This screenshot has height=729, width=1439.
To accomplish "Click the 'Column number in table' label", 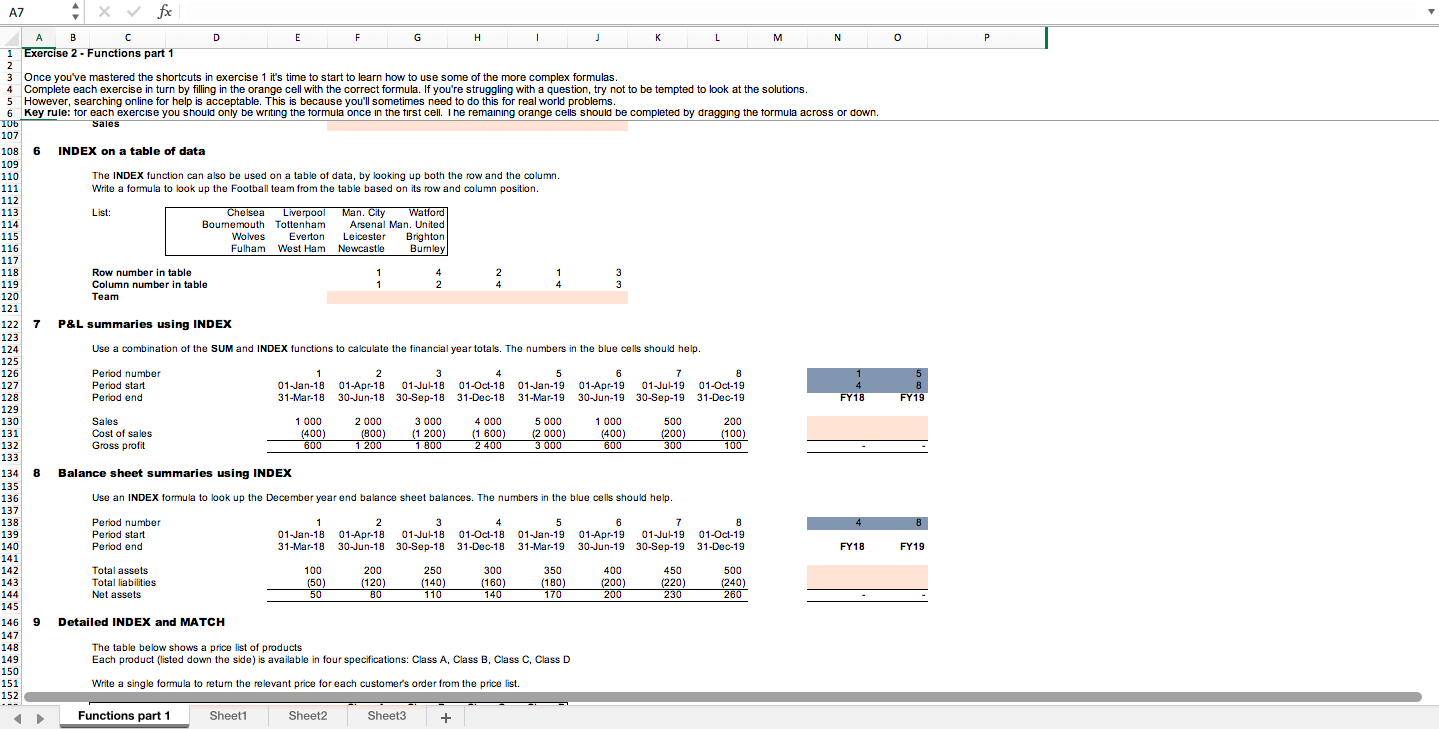I will tap(150, 285).
